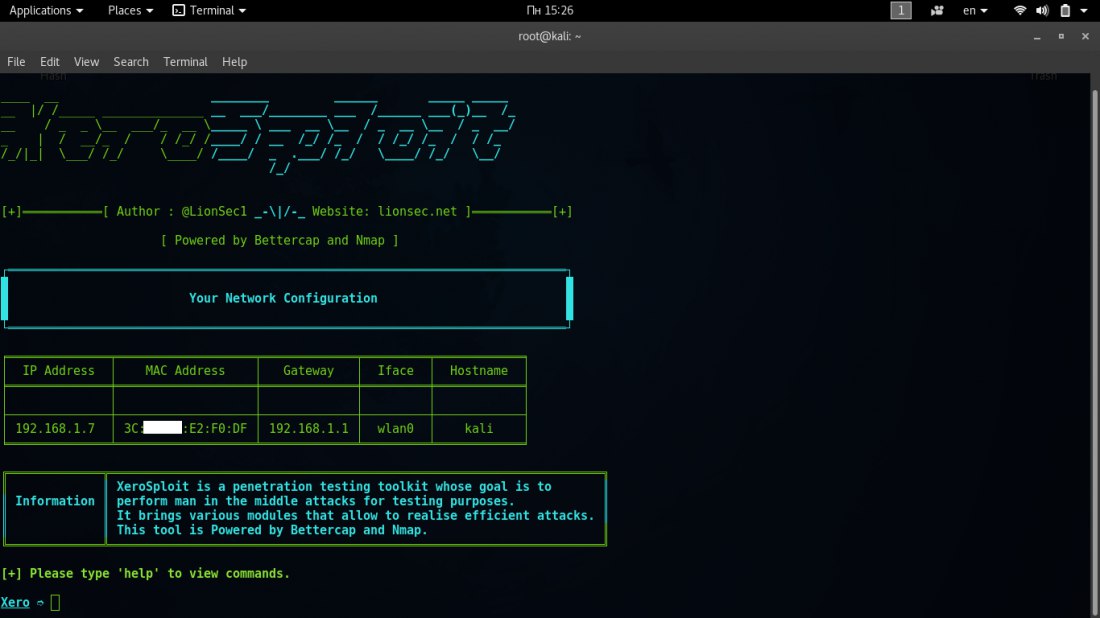
Task: Open the Places menu
Action: [130, 11]
